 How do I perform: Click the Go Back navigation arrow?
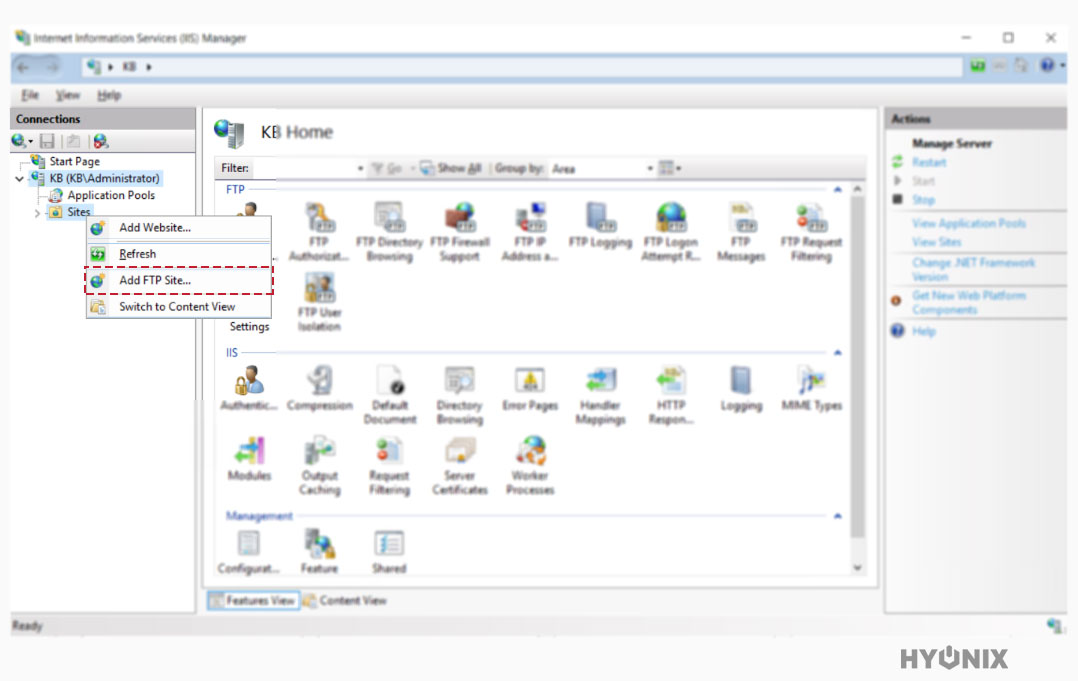23,67
